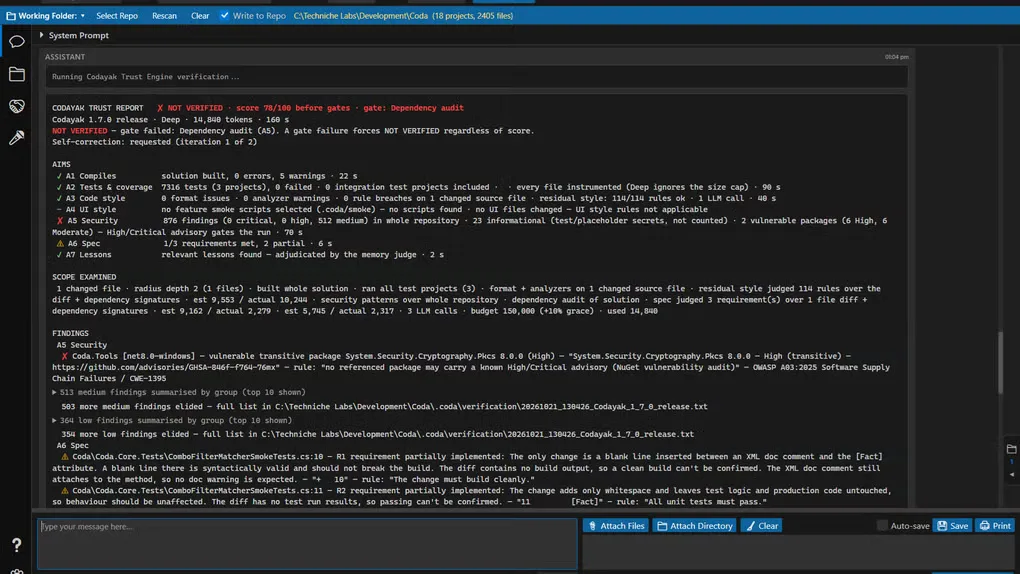
Task: Click the A3 Code style row
Action: (x=416, y=198)
